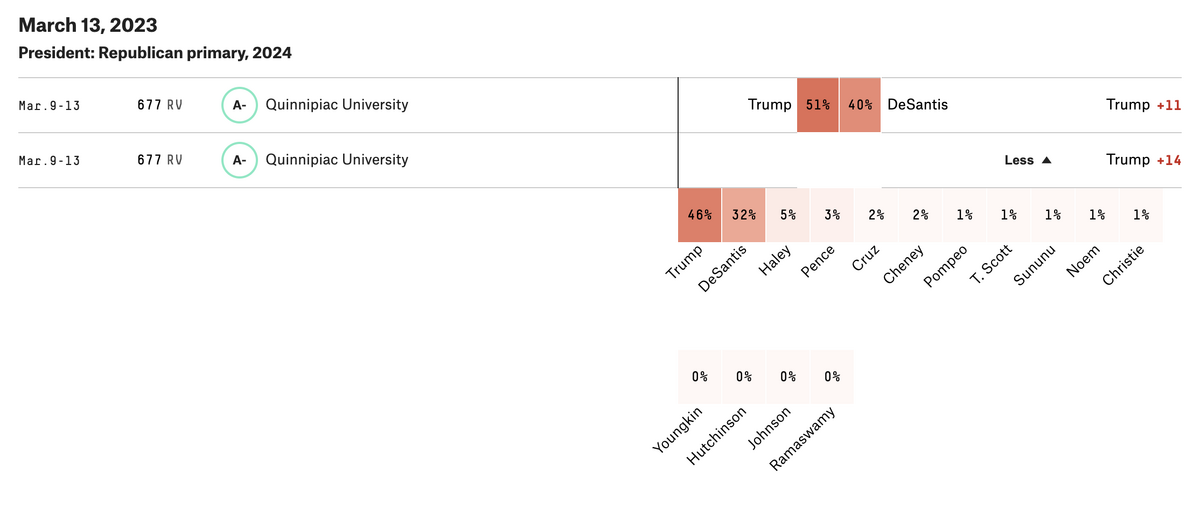
Task: Click the Trump +11 net result
Action: point(1143,105)
